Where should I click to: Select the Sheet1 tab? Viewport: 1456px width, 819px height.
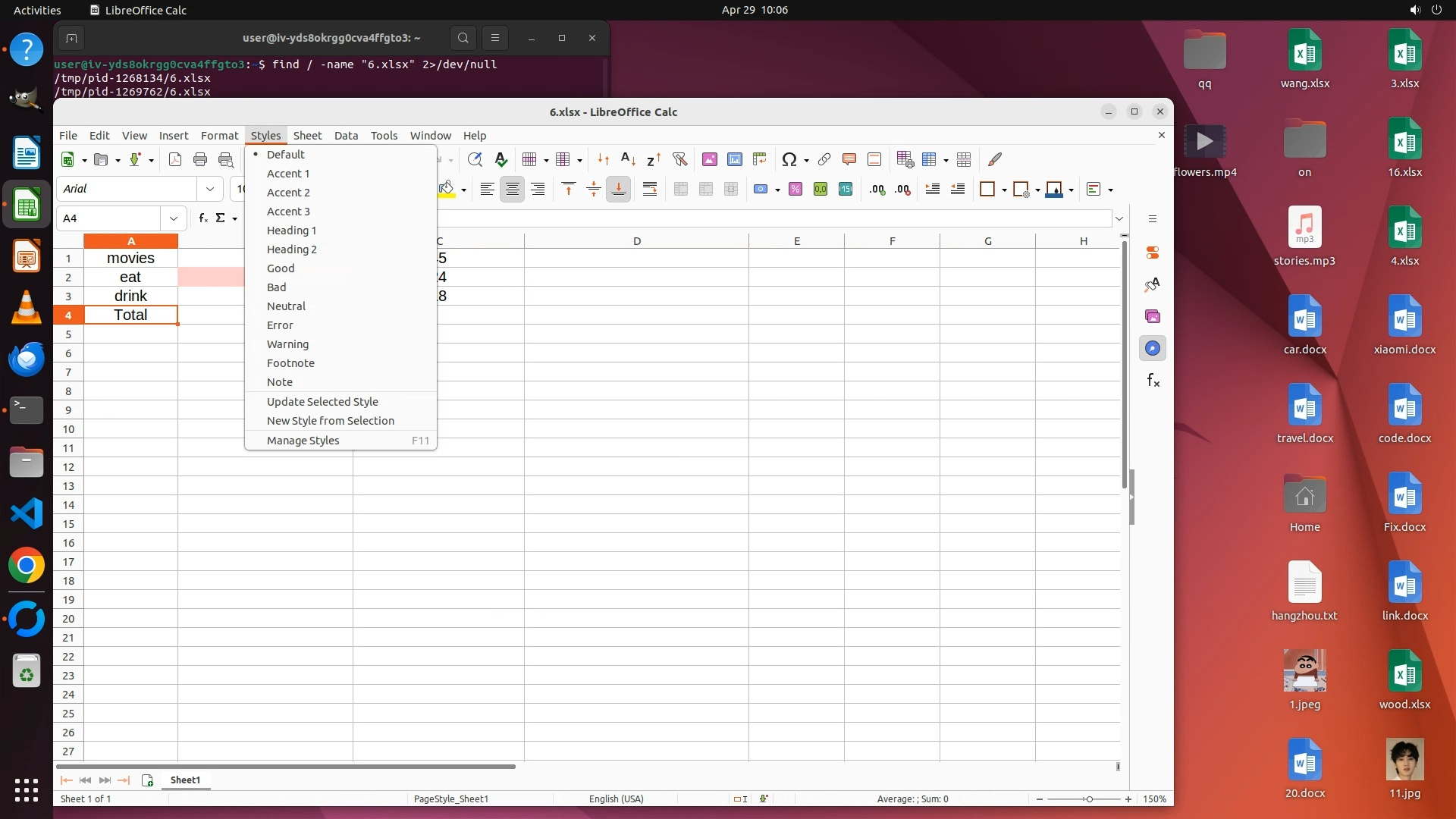tap(185, 780)
